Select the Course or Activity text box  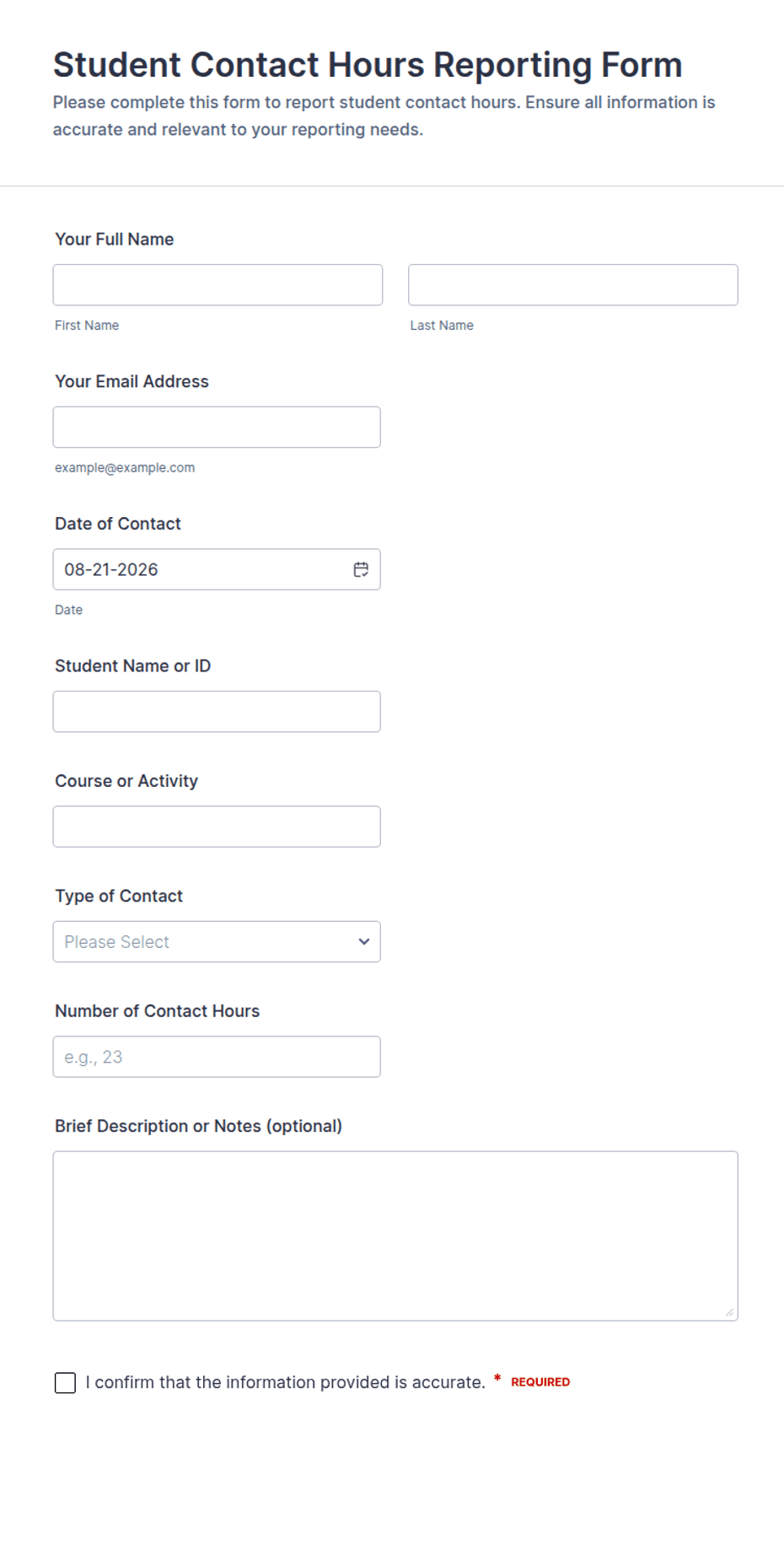217,827
